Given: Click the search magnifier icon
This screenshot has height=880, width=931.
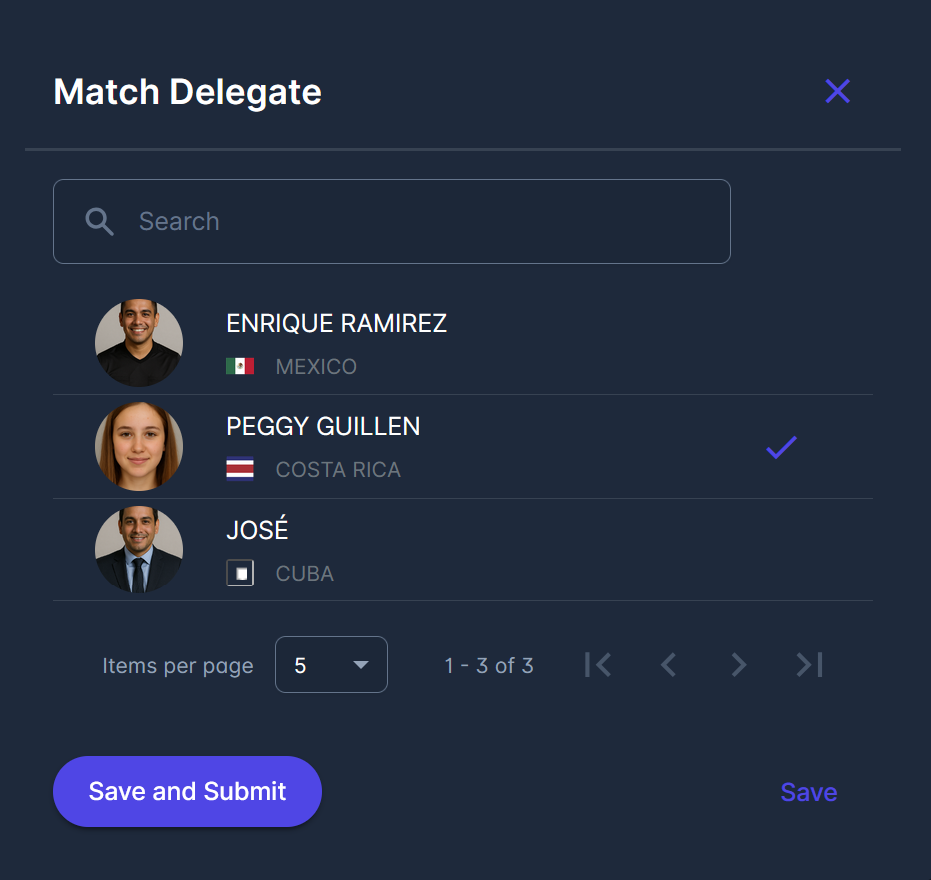Looking at the screenshot, I should click(x=99, y=221).
